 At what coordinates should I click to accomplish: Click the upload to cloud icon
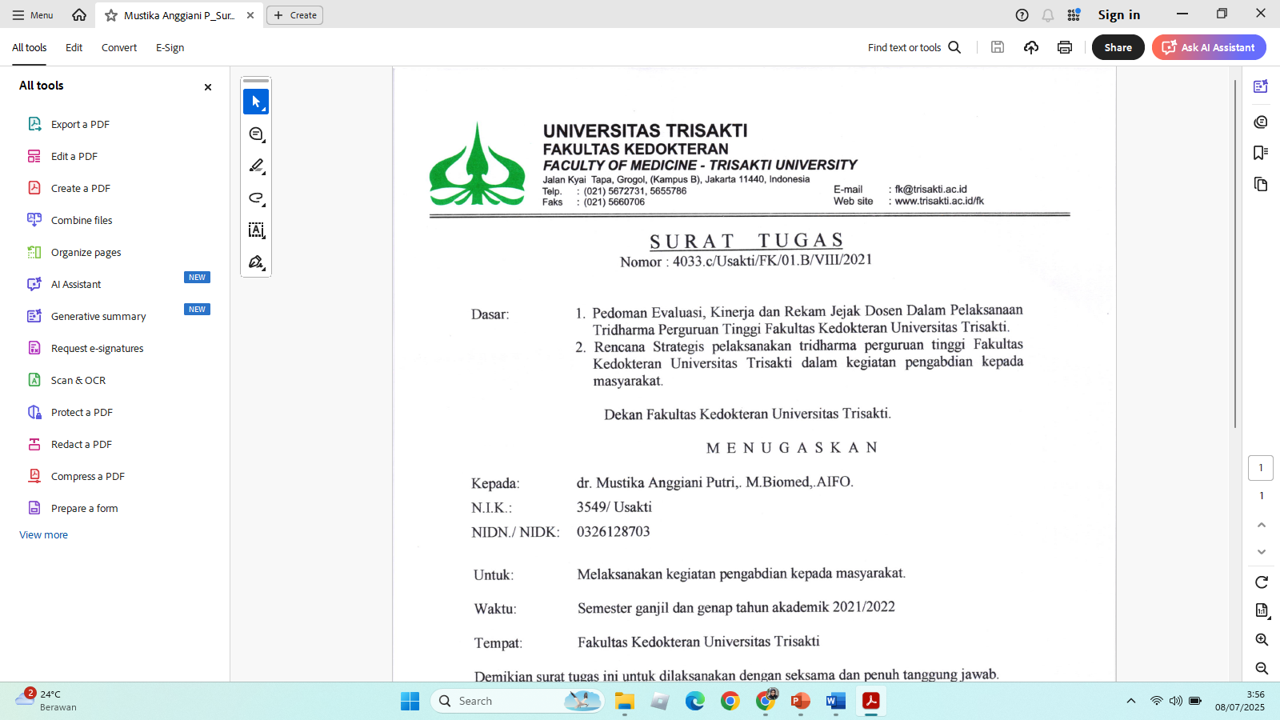[x=1031, y=47]
